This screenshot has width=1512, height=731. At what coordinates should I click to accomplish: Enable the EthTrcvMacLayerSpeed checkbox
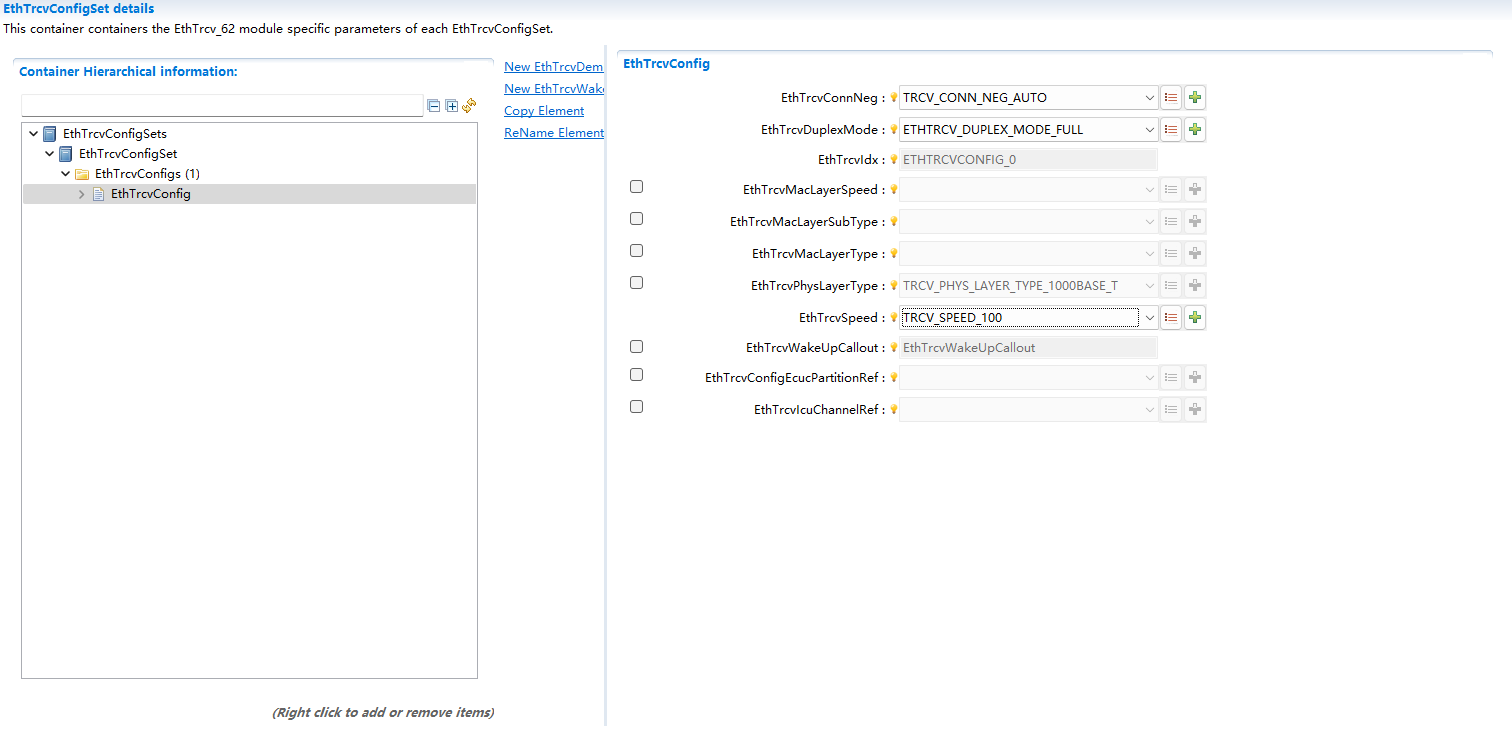tap(637, 187)
